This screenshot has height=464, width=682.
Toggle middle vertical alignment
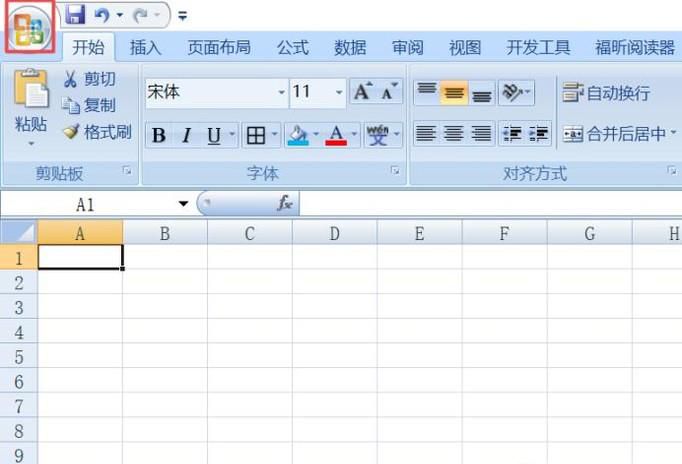coord(454,92)
